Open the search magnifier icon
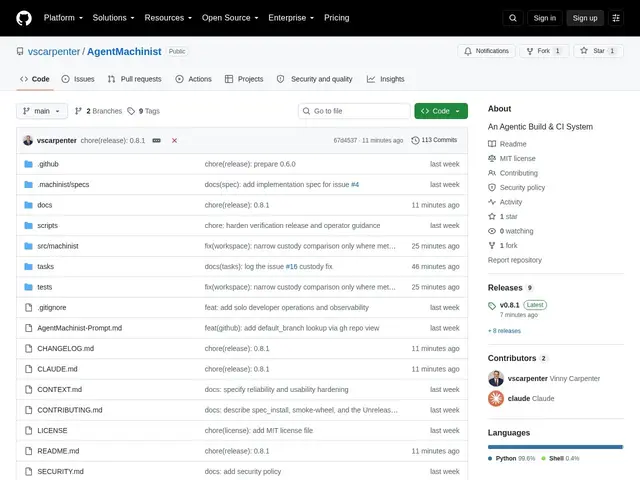This screenshot has height=480, width=640. pyautogui.click(x=513, y=18)
